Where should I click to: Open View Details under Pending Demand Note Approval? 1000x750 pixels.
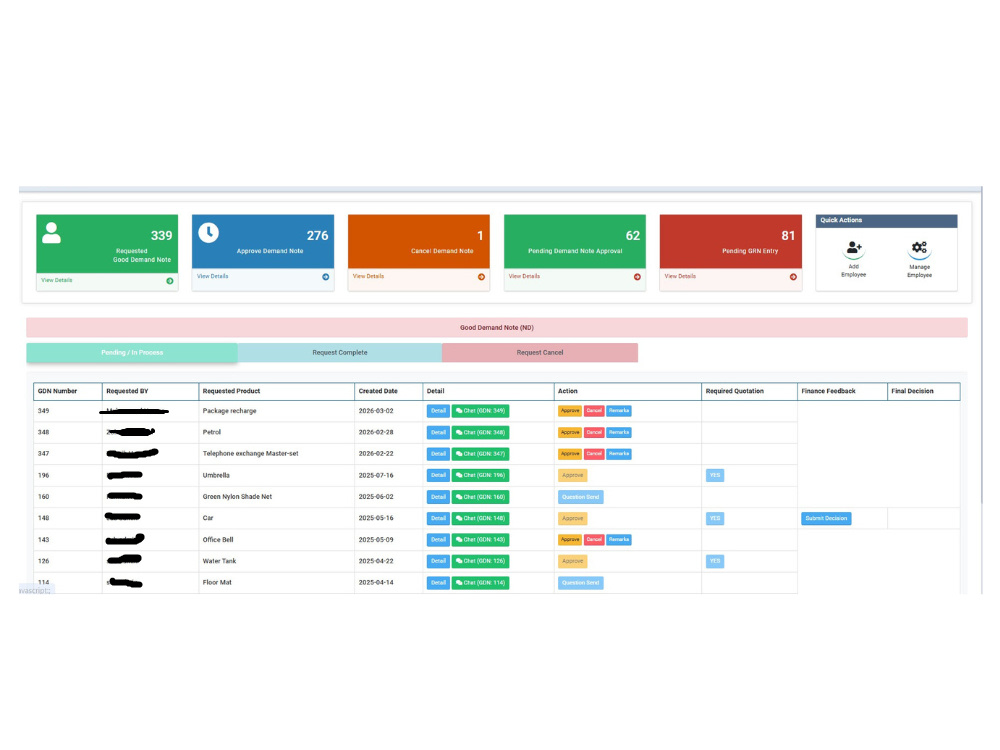[524, 276]
